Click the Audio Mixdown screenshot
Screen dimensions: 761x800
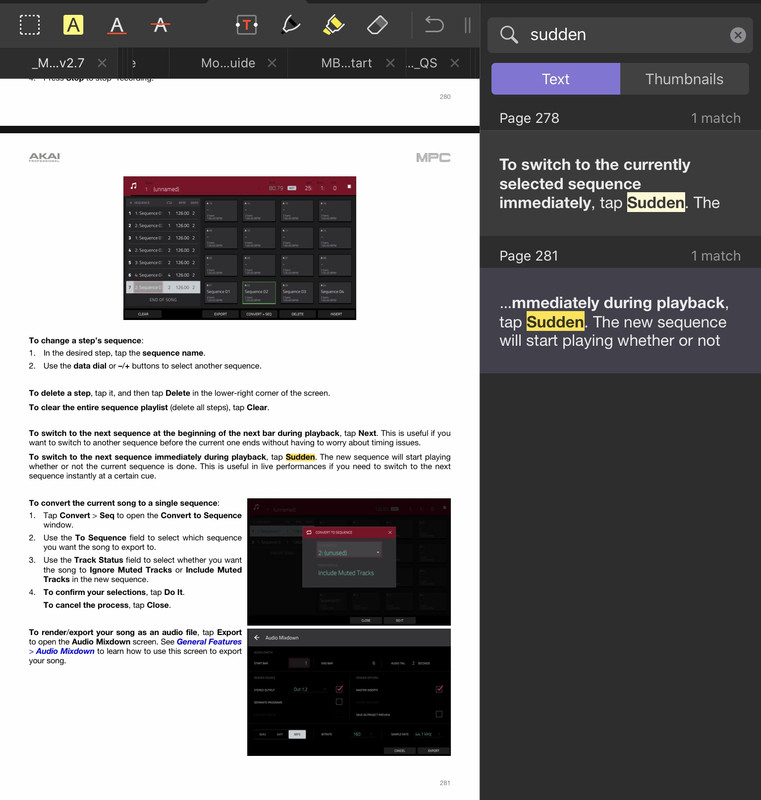(349, 692)
